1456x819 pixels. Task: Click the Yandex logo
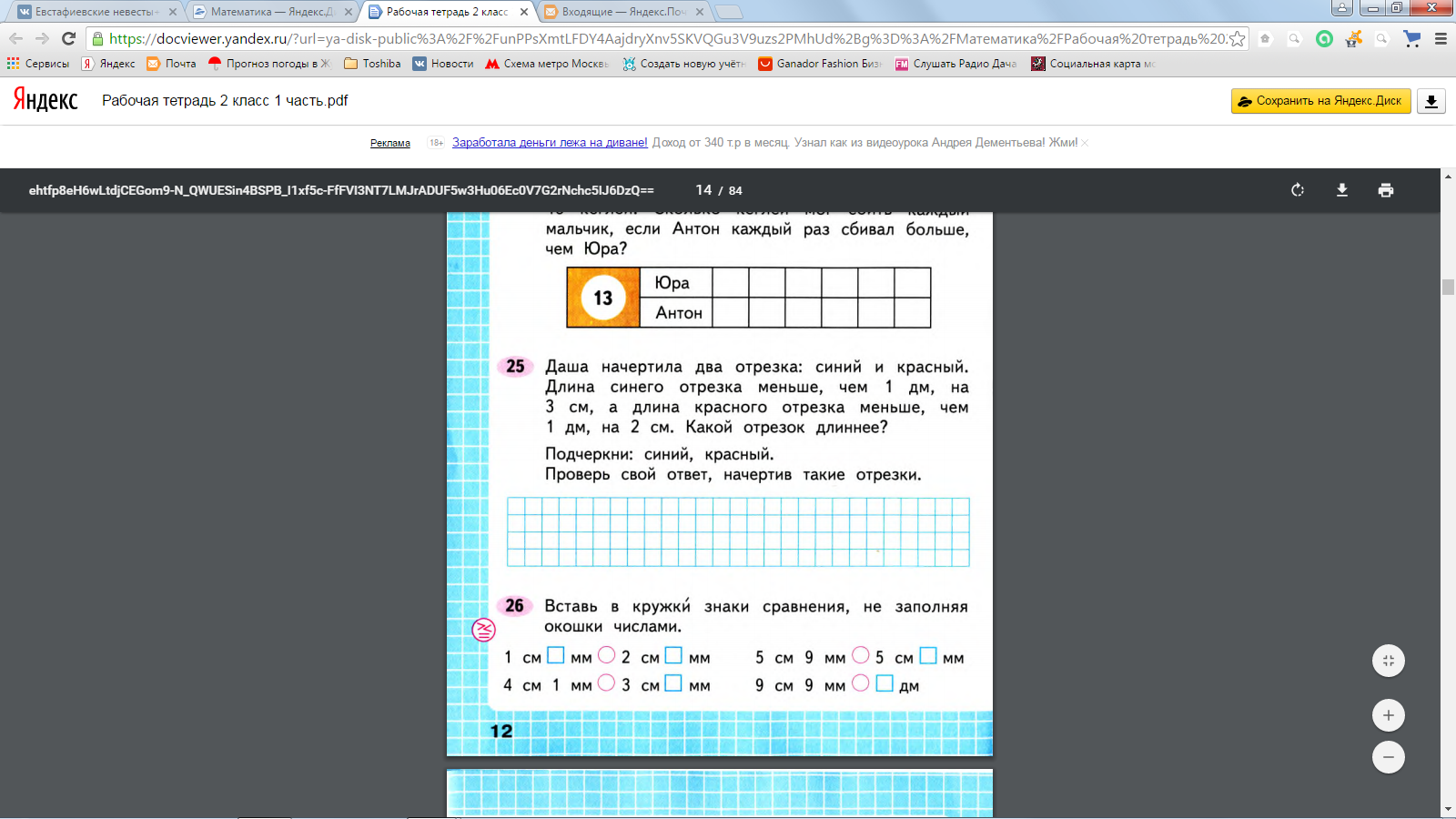click(45, 100)
